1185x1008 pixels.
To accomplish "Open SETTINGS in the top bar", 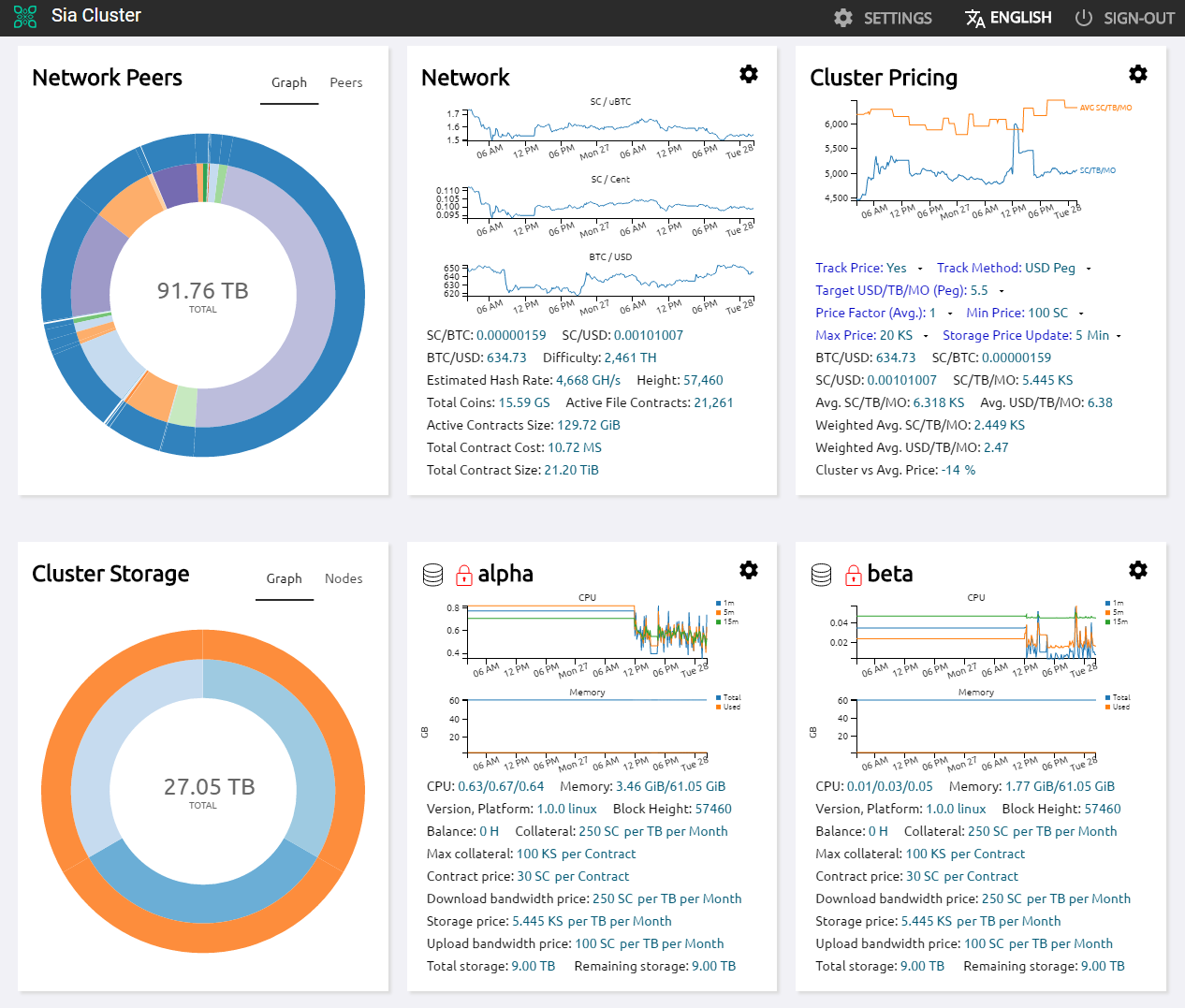I will point(883,18).
